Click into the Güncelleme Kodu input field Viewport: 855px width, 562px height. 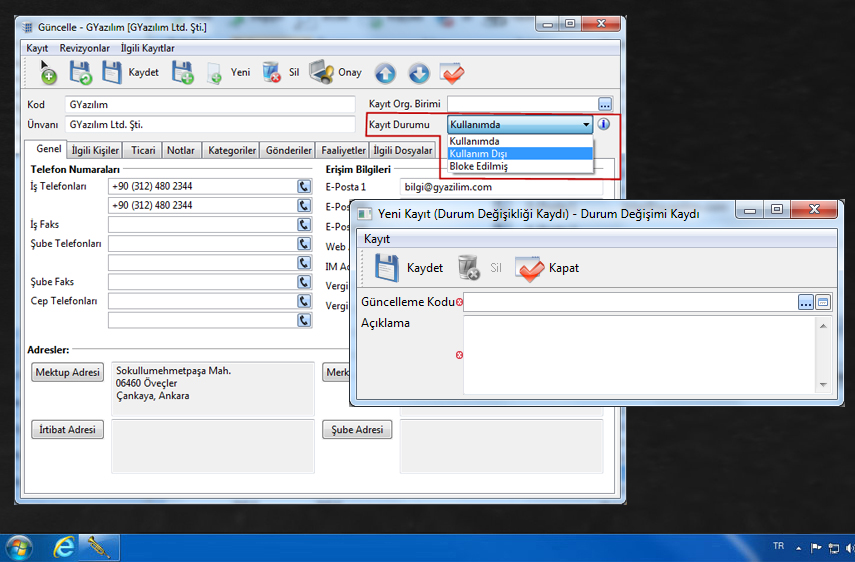pos(630,302)
